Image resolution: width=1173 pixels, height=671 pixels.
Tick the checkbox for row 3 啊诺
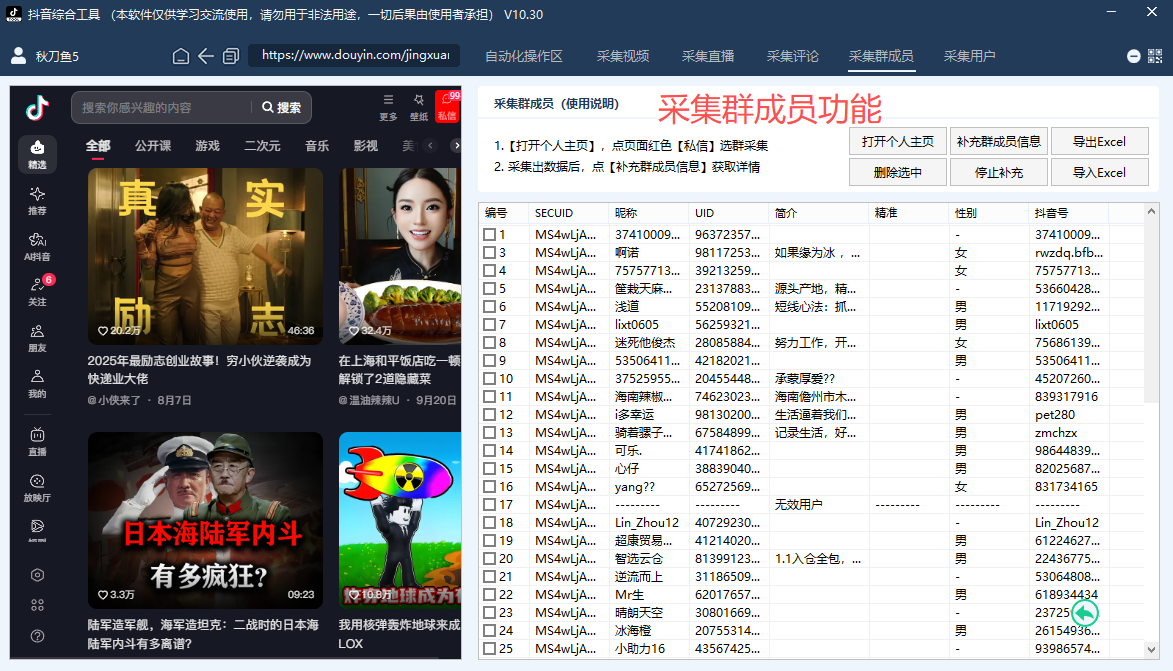point(489,253)
